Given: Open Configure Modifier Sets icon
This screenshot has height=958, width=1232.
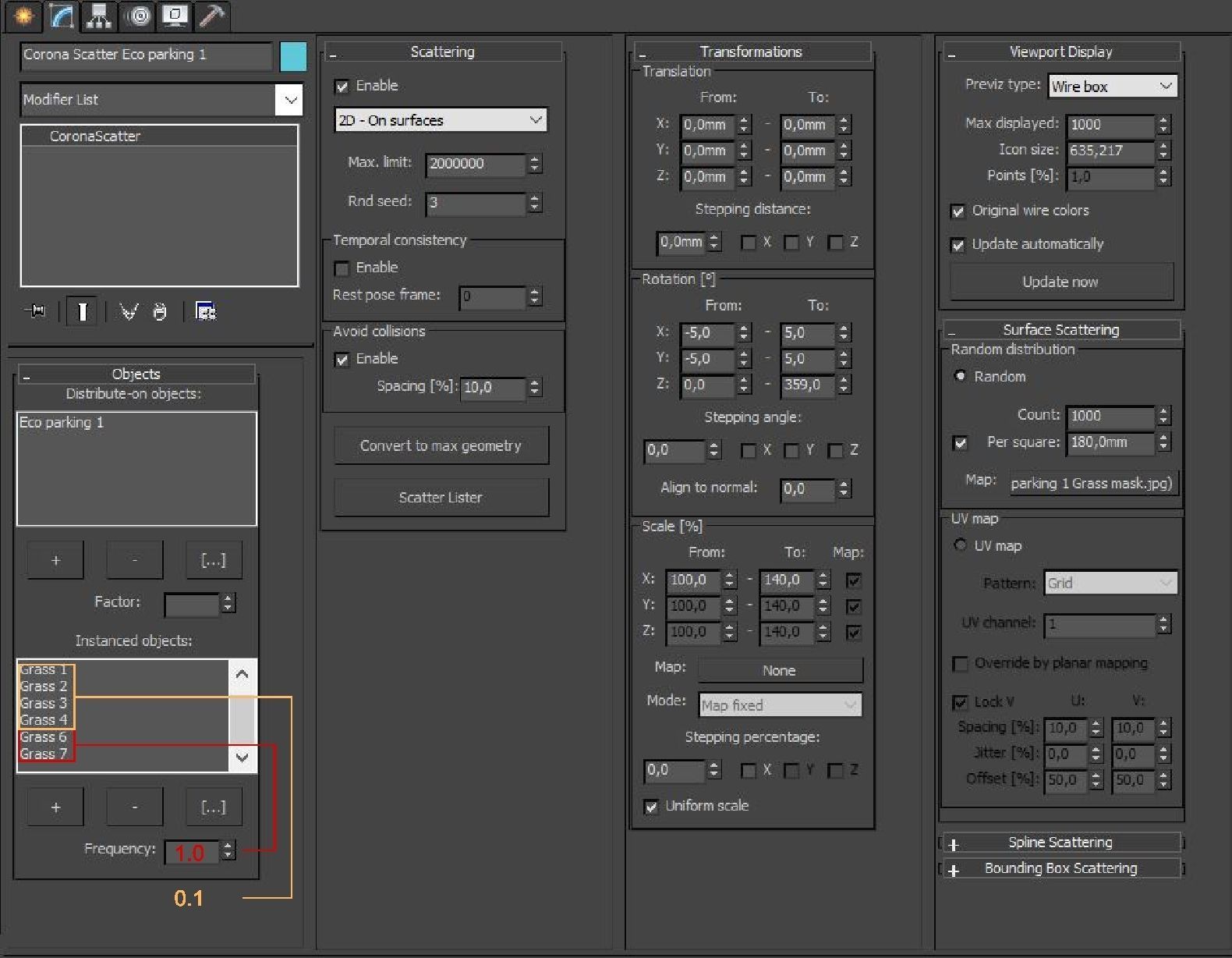Looking at the screenshot, I should tap(206, 312).
